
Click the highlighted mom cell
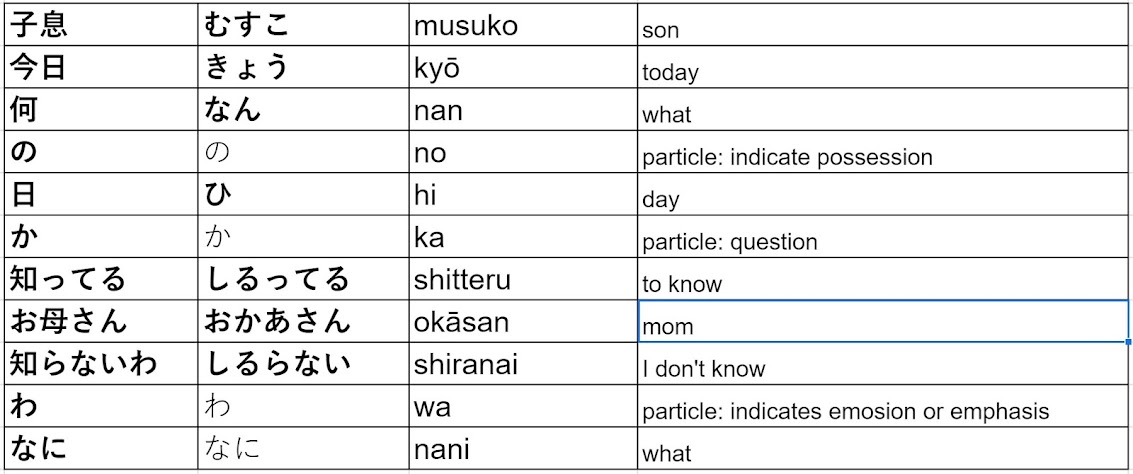point(883,322)
